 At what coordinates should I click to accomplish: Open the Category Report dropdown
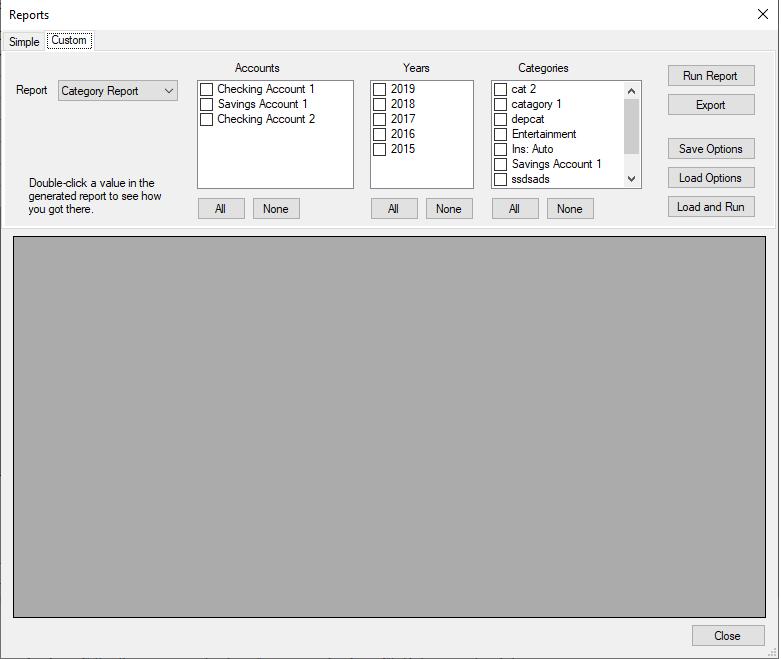(118, 91)
